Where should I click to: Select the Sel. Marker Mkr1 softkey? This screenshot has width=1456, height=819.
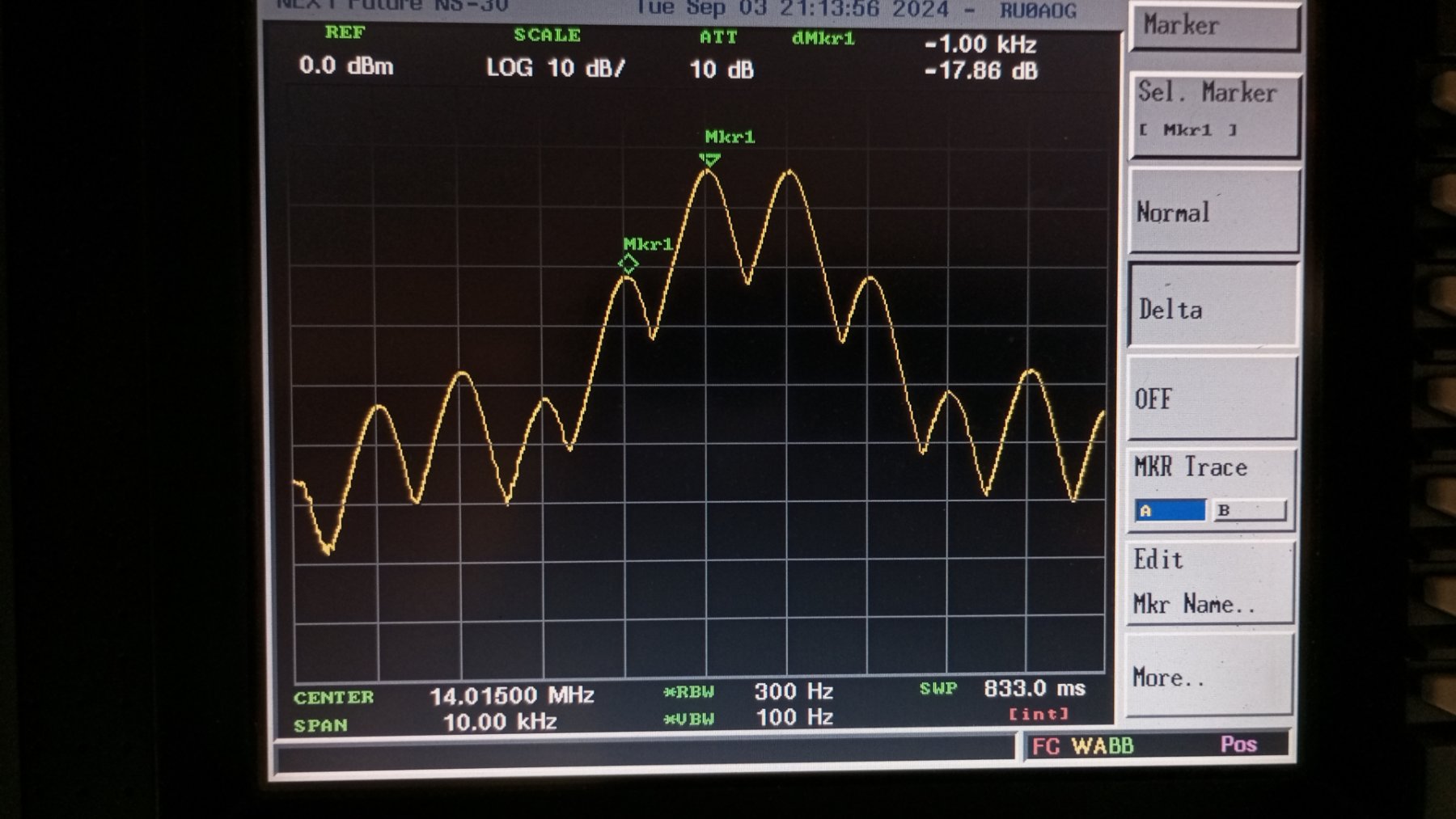[1214, 115]
